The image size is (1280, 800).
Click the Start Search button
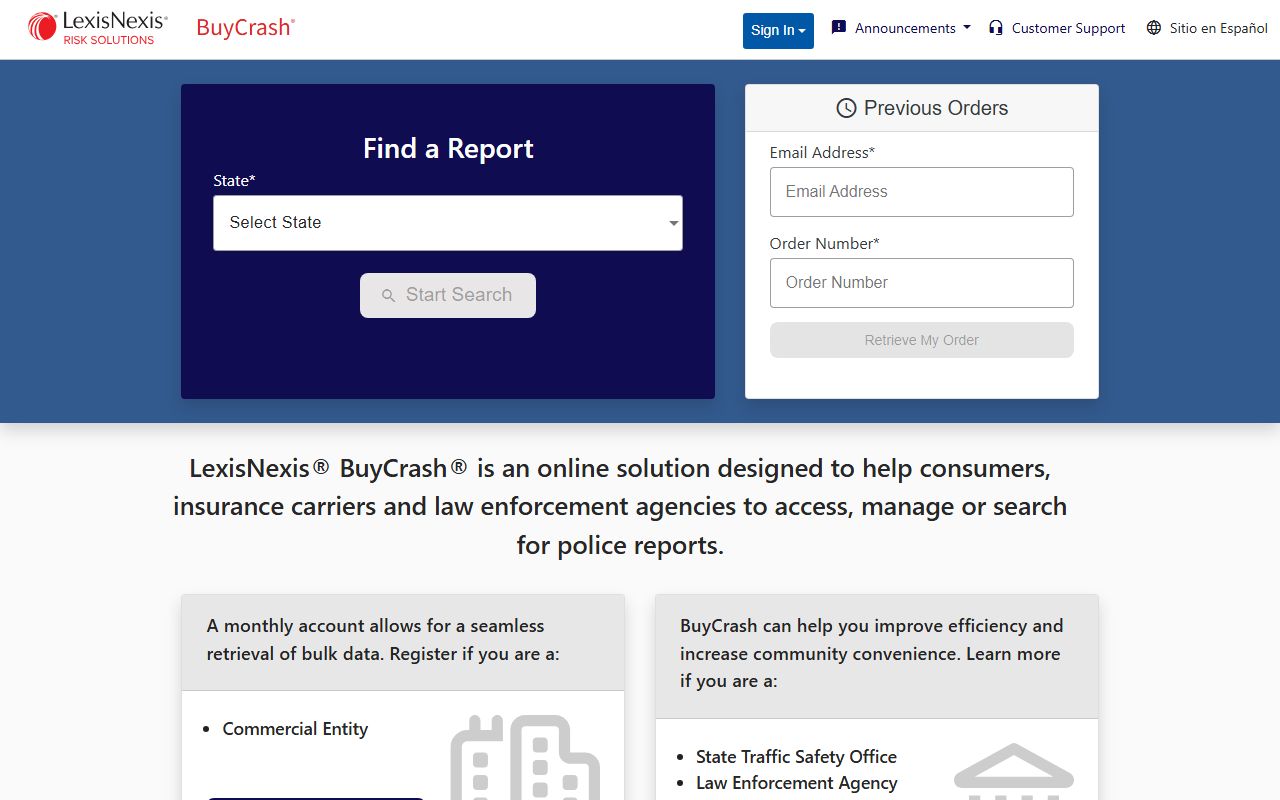pos(448,295)
